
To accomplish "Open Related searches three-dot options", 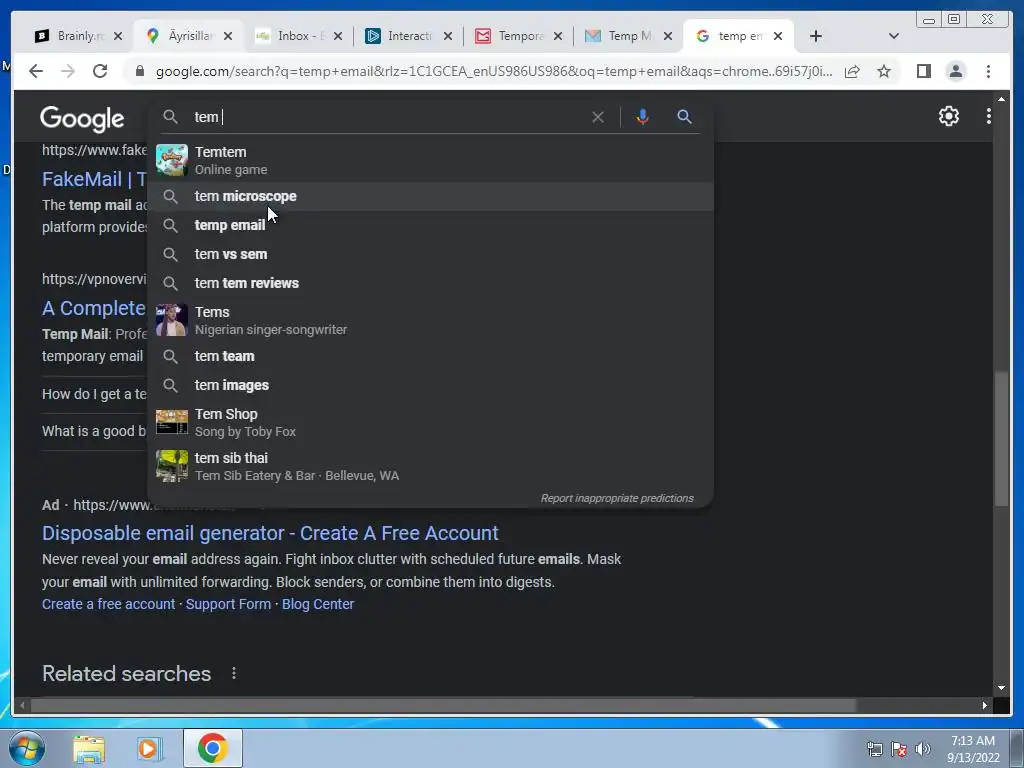I will point(234,673).
